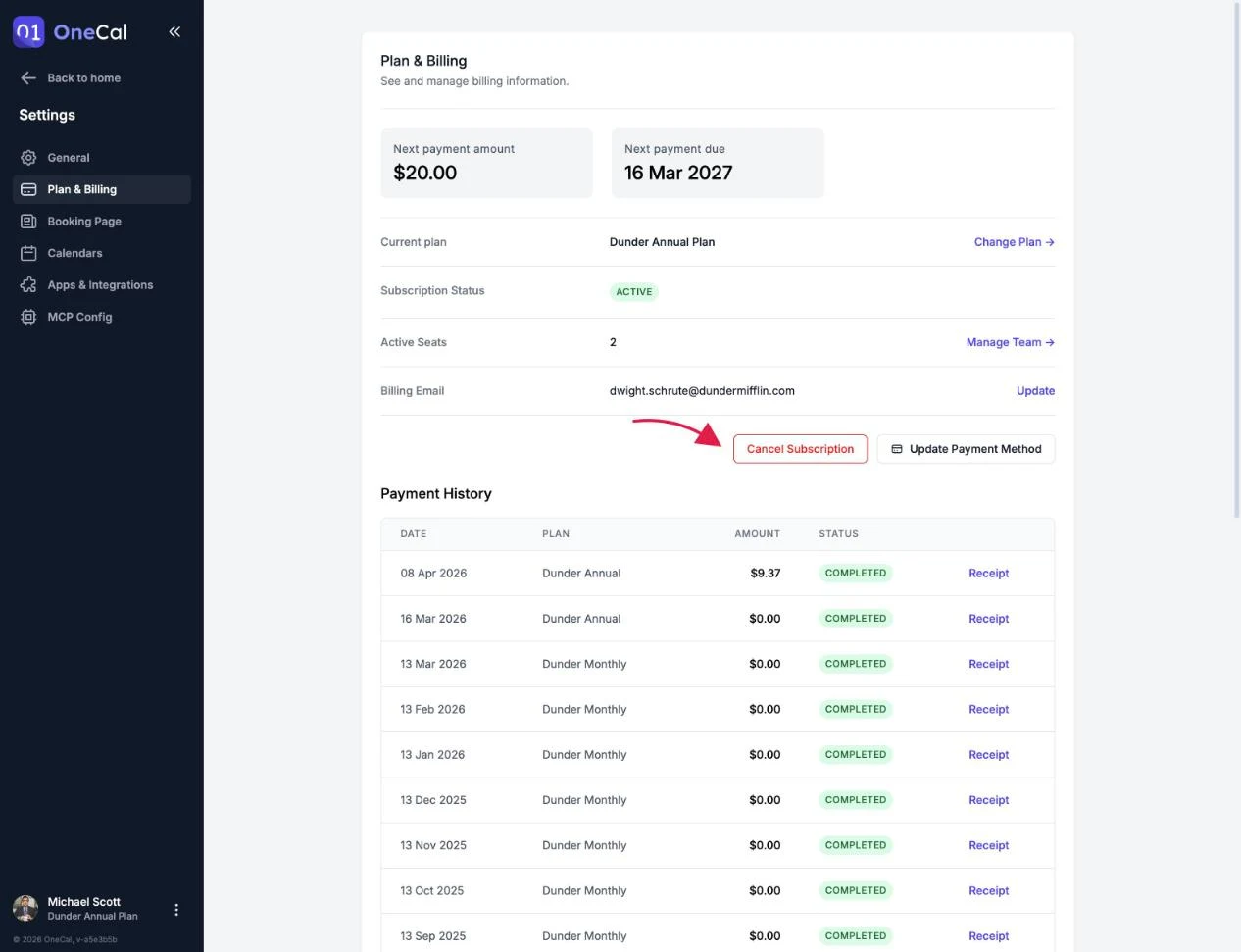Image resolution: width=1241 pixels, height=952 pixels.
Task: Open receipt for 13 Oct 2025
Action: click(988, 891)
